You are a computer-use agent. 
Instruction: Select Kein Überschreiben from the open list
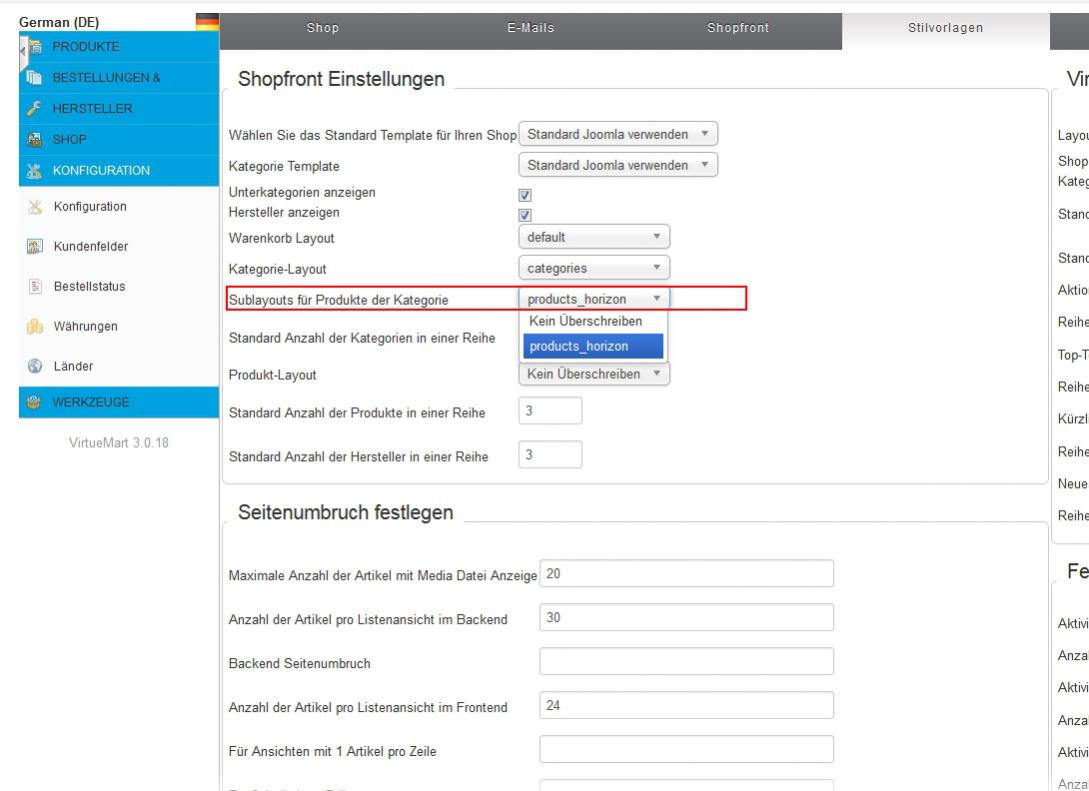[585, 322]
